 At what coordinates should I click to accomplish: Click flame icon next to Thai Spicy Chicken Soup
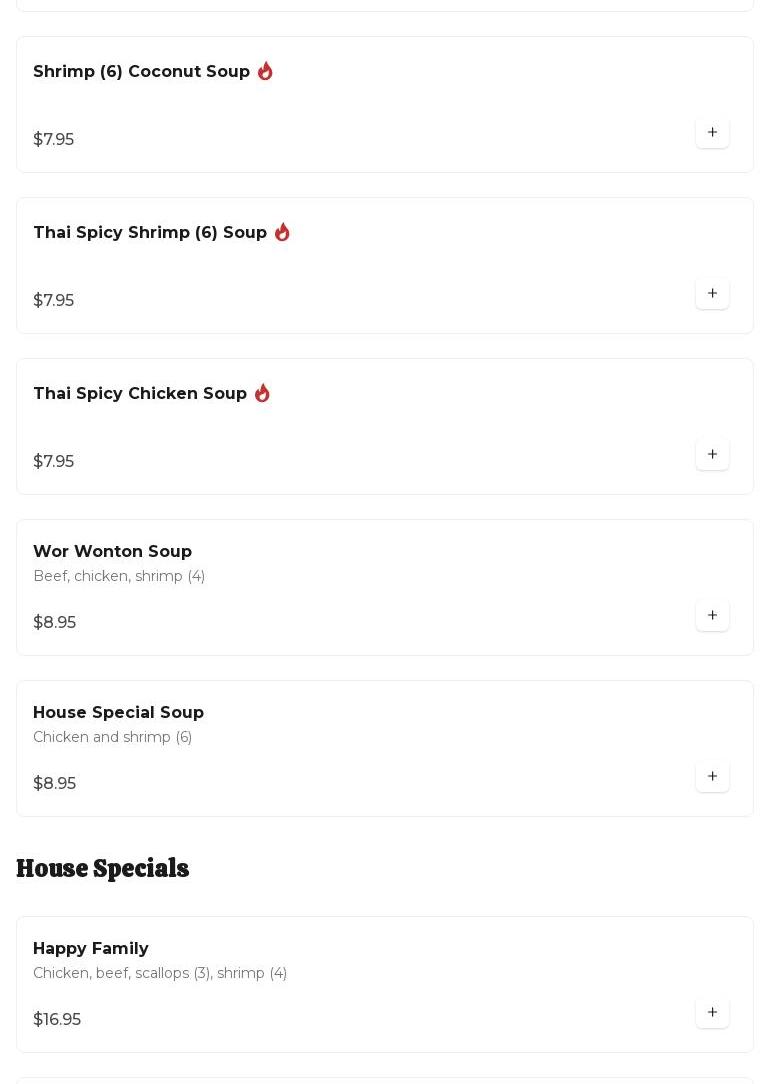coord(262,393)
